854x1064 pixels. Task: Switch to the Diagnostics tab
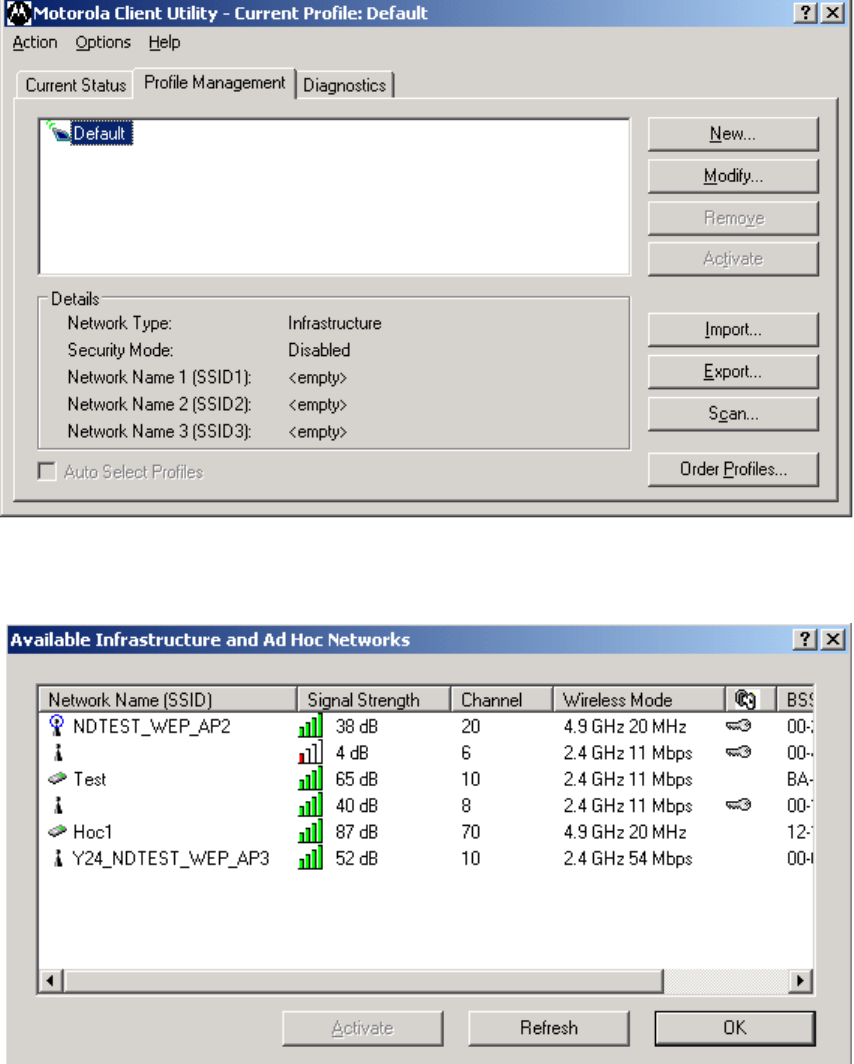pyautogui.click(x=345, y=86)
